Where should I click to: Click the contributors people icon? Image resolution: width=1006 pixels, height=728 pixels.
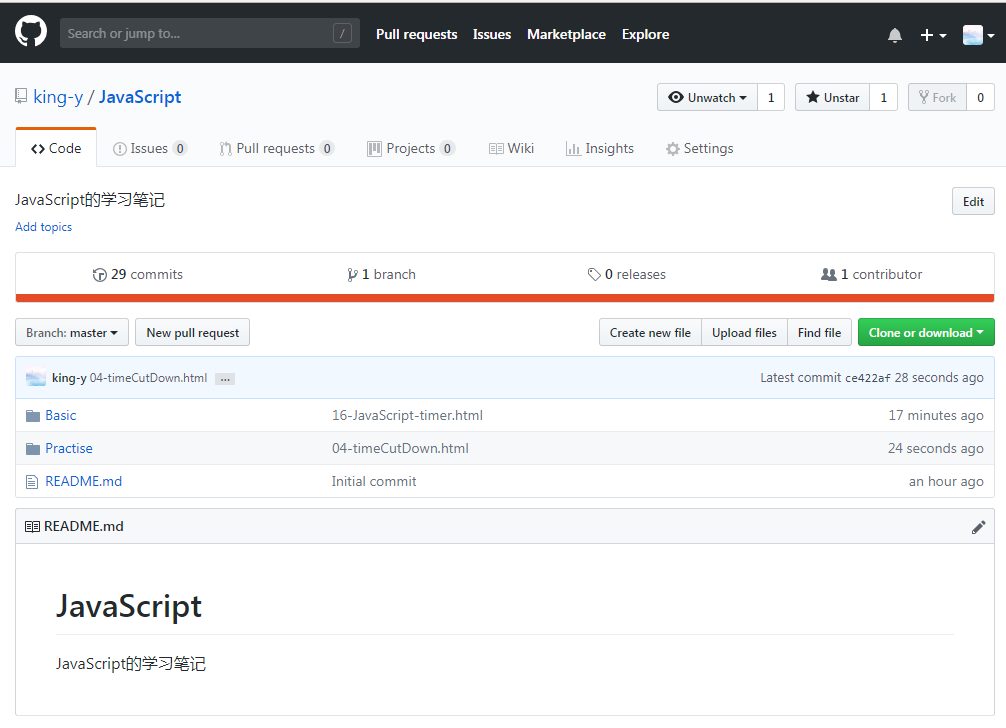[x=828, y=275]
